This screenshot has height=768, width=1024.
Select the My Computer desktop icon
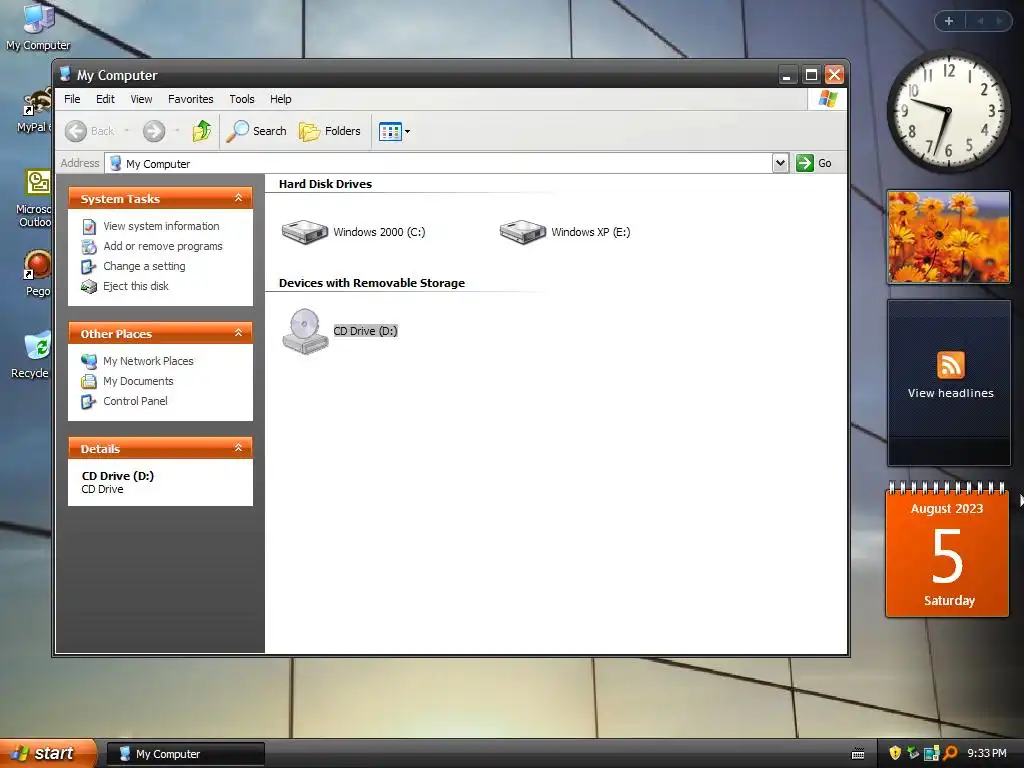tap(38, 27)
